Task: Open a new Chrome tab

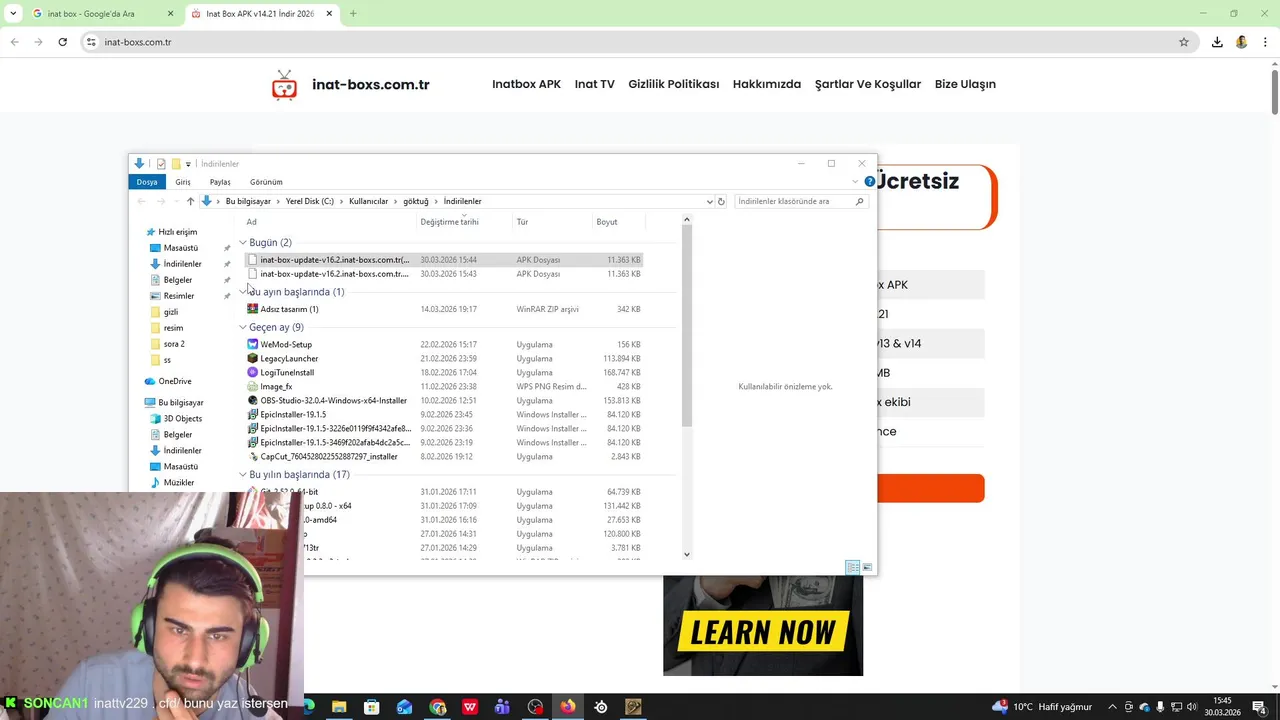Action: 353,14
